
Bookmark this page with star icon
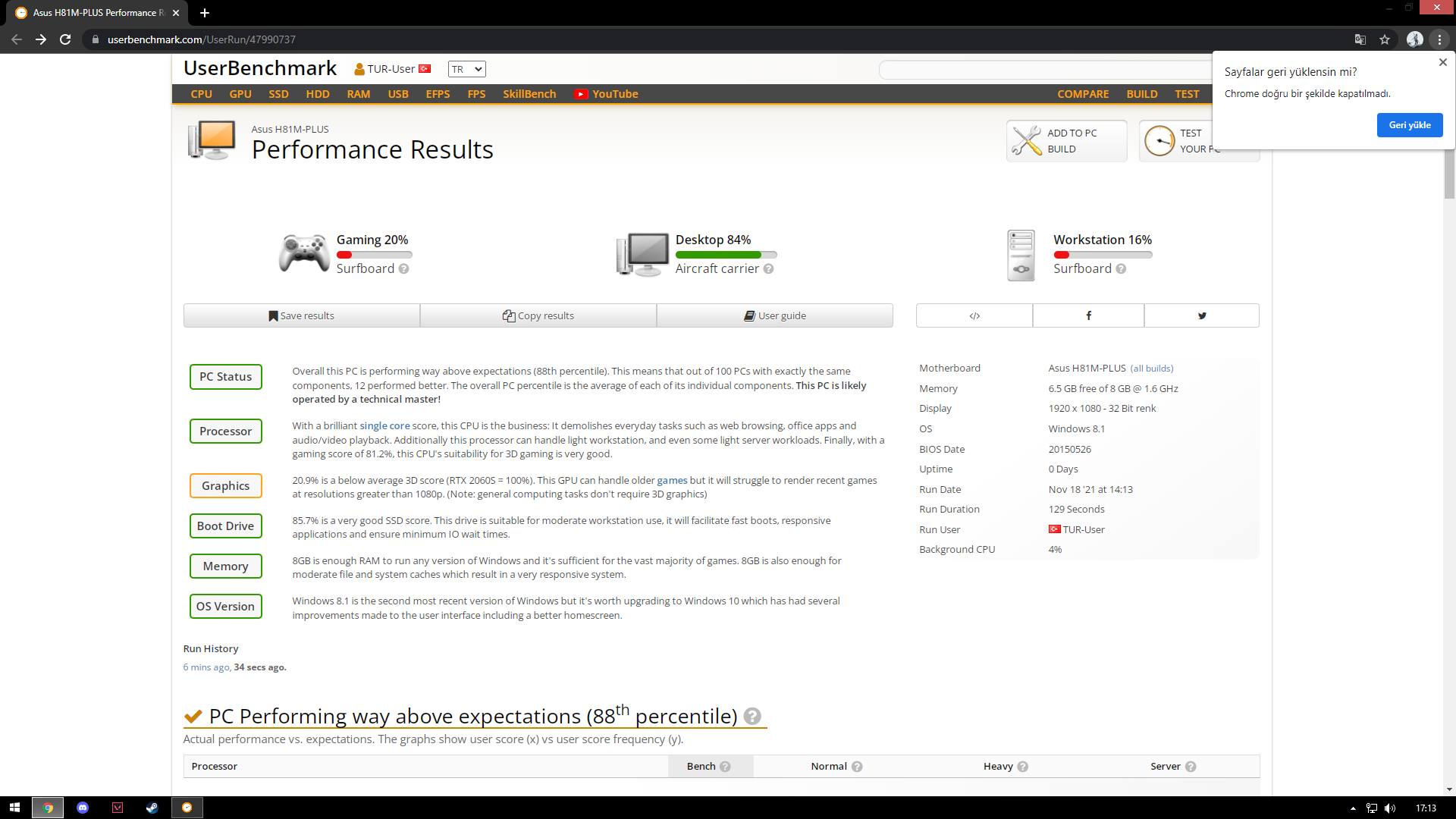(x=1385, y=39)
